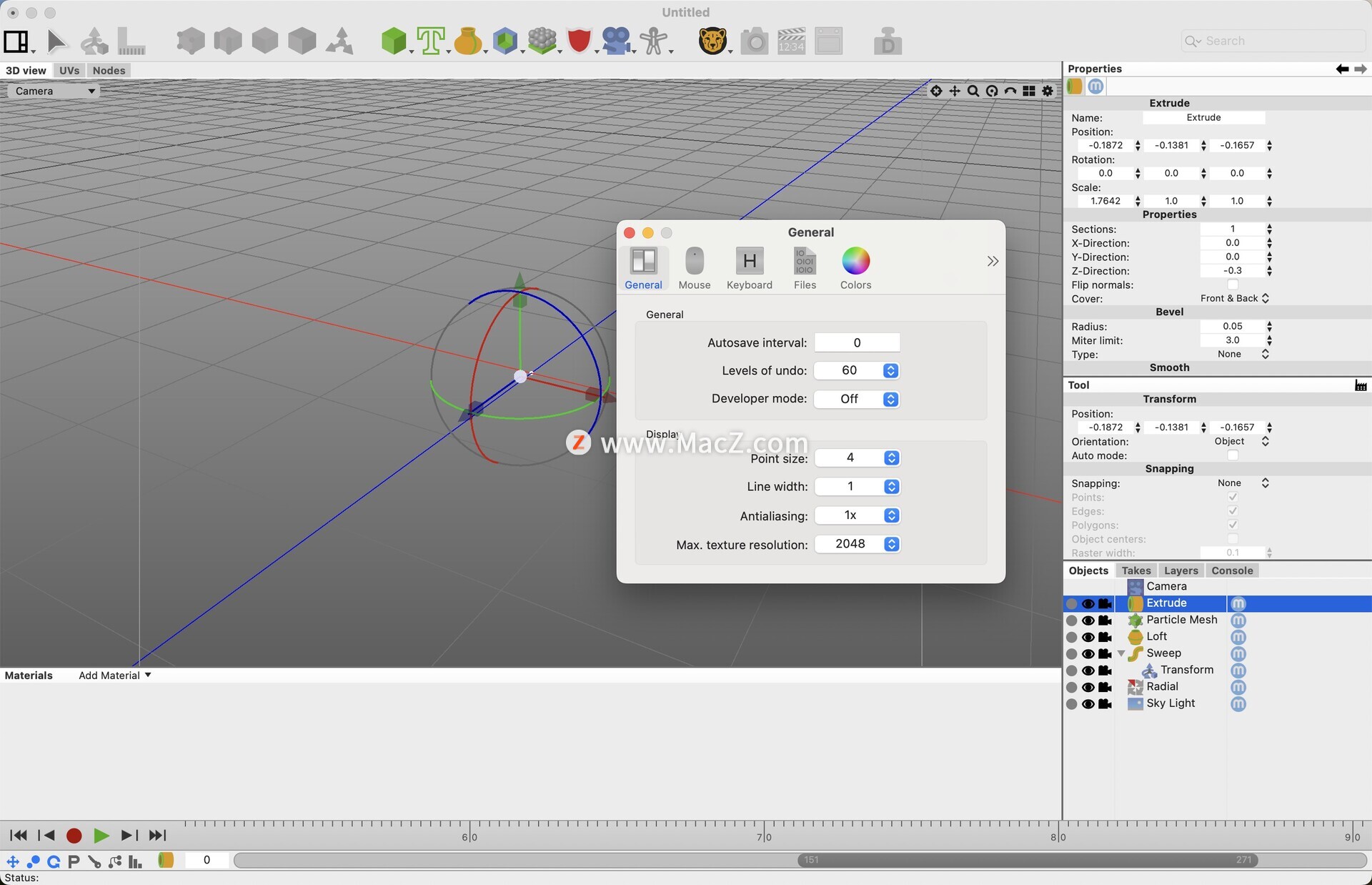Switch to the Layers tab
Viewport: 1372px width, 885px height.
(x=1180, y=570)
